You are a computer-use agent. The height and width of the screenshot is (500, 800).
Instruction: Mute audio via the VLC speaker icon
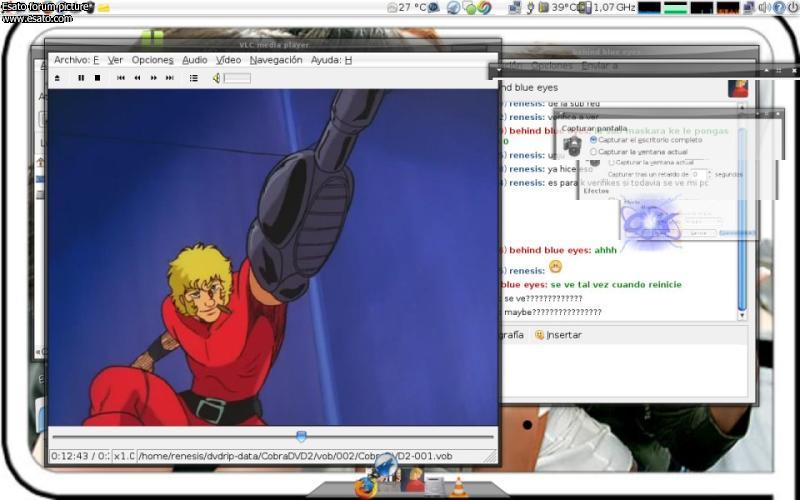click(217, 78)
